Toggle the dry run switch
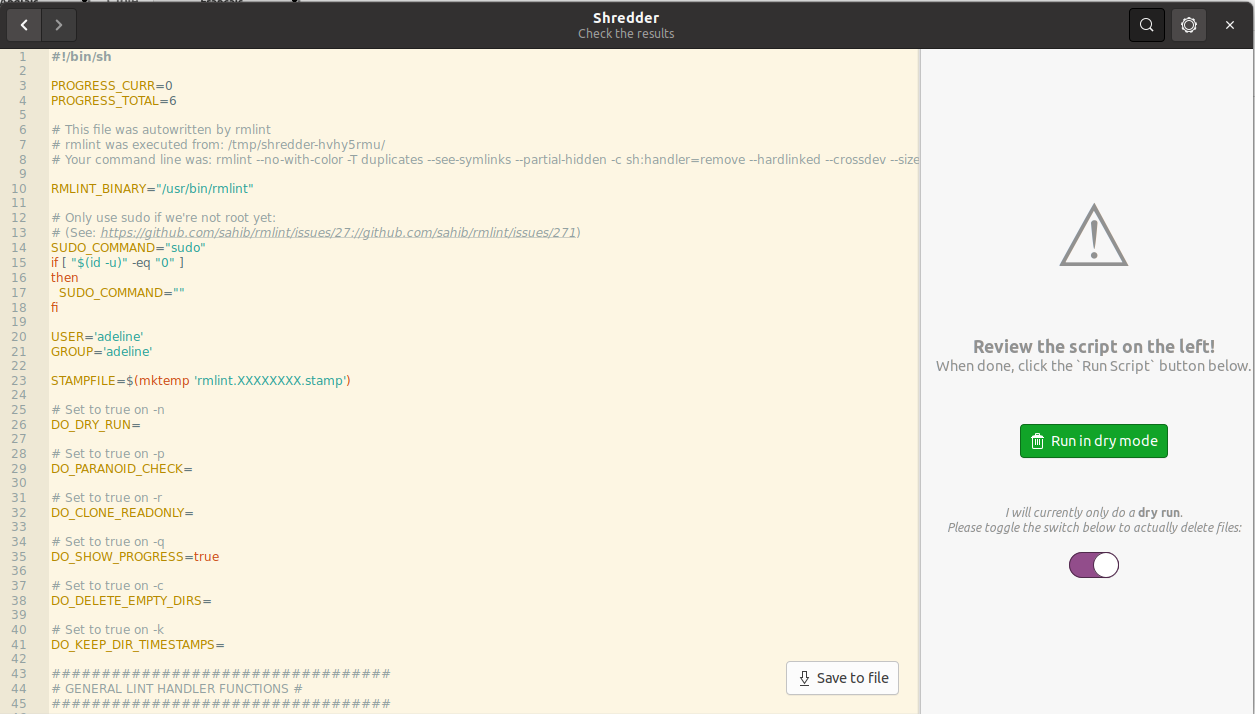The height and width of the screenshot is (714, 1255). 1093,565
